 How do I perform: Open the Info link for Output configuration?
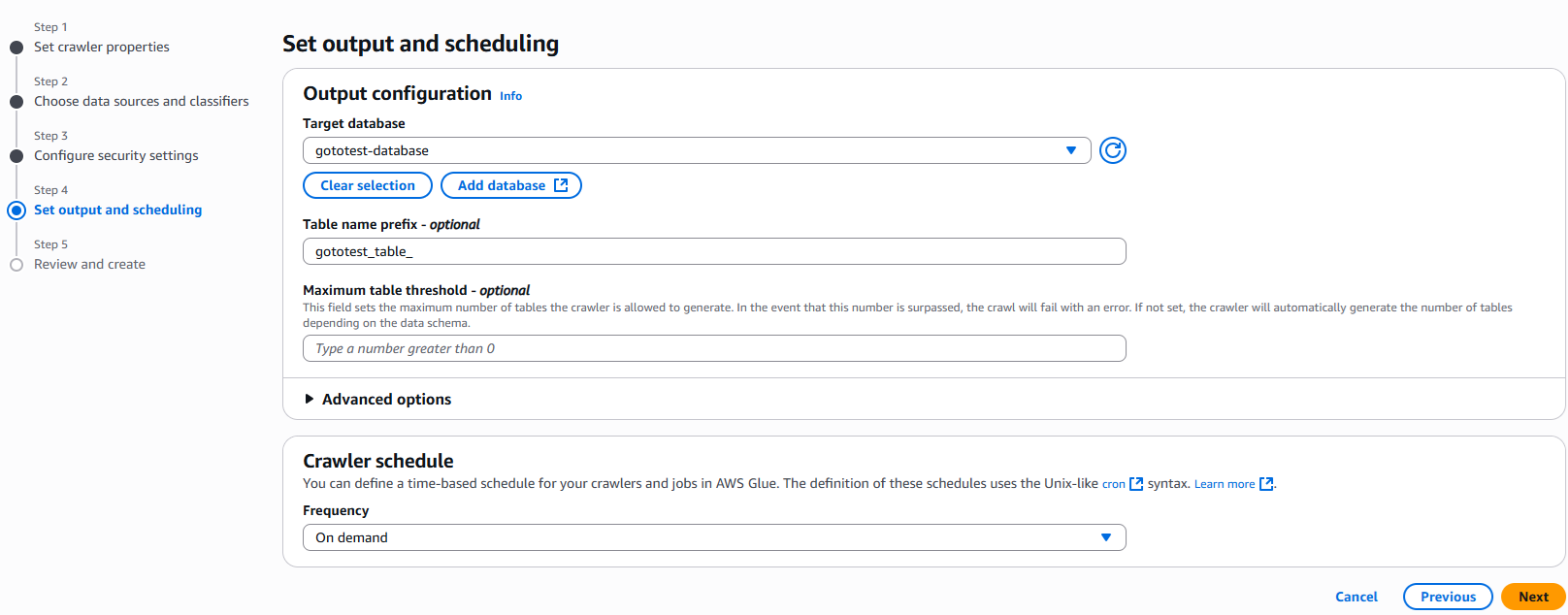tap(510, 96)
